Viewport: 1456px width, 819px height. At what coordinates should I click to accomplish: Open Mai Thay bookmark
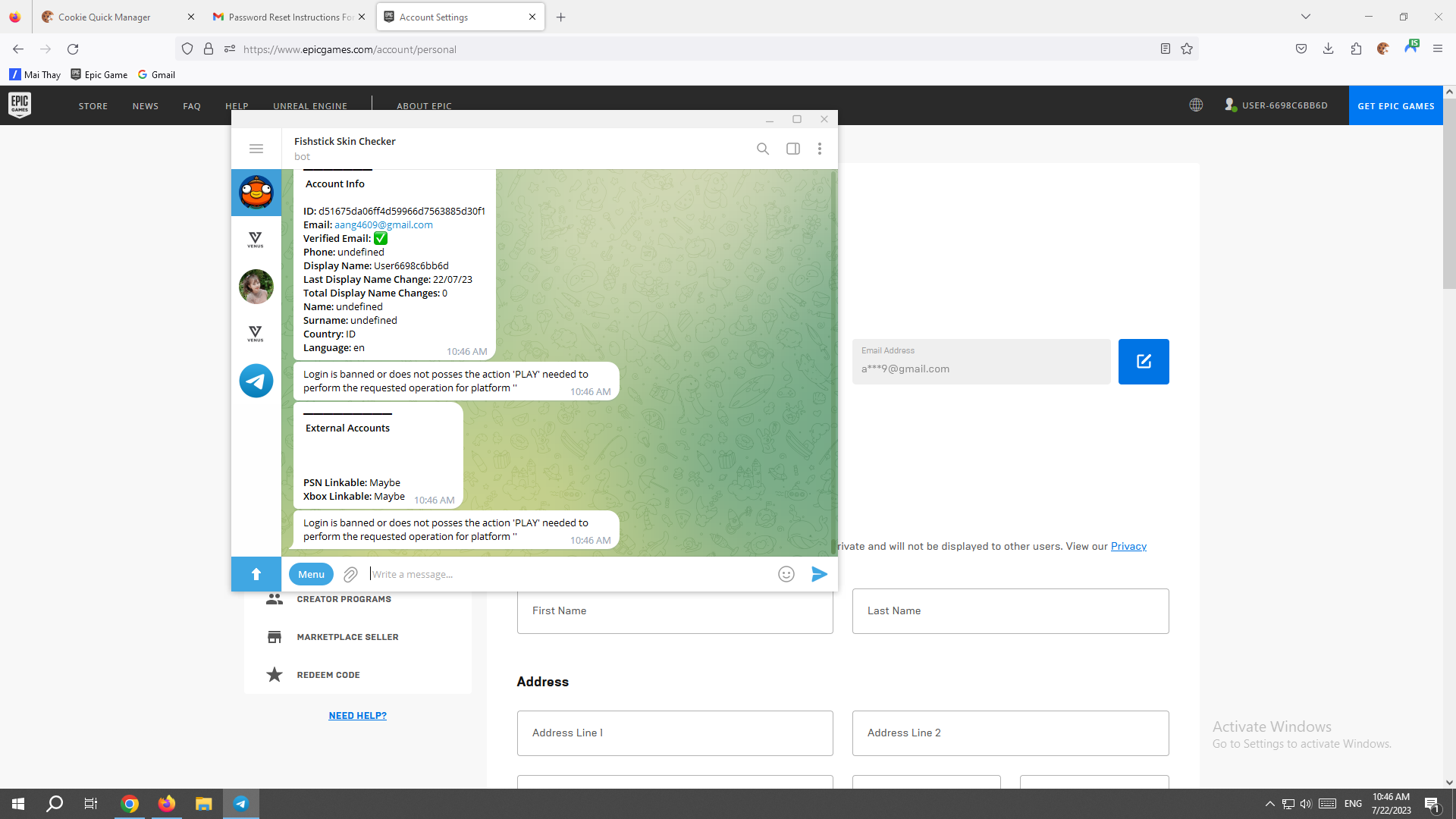[x=35, y=74]
